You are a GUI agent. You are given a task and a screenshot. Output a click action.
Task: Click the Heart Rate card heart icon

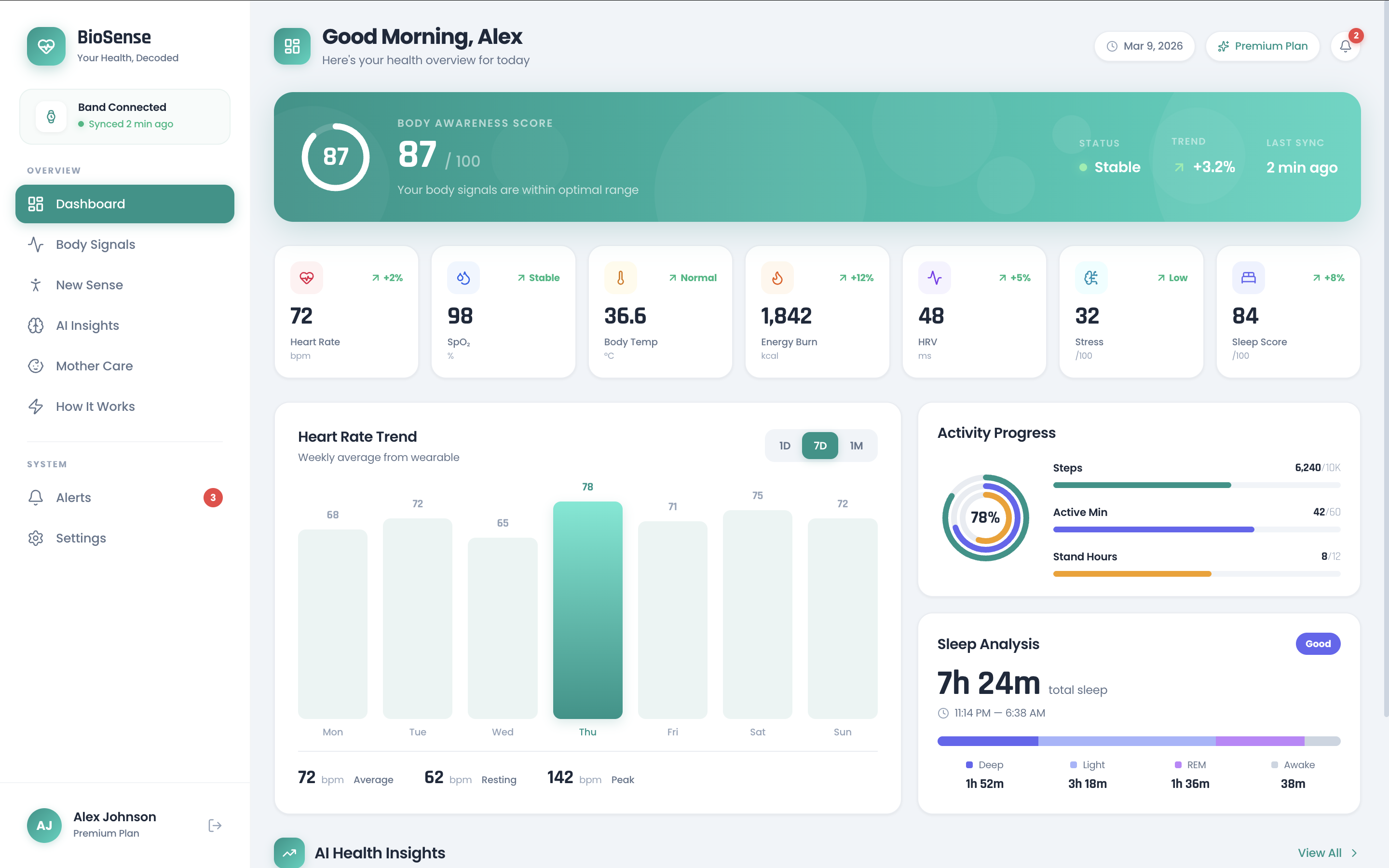pyautogui.click(x=307, y=278)
